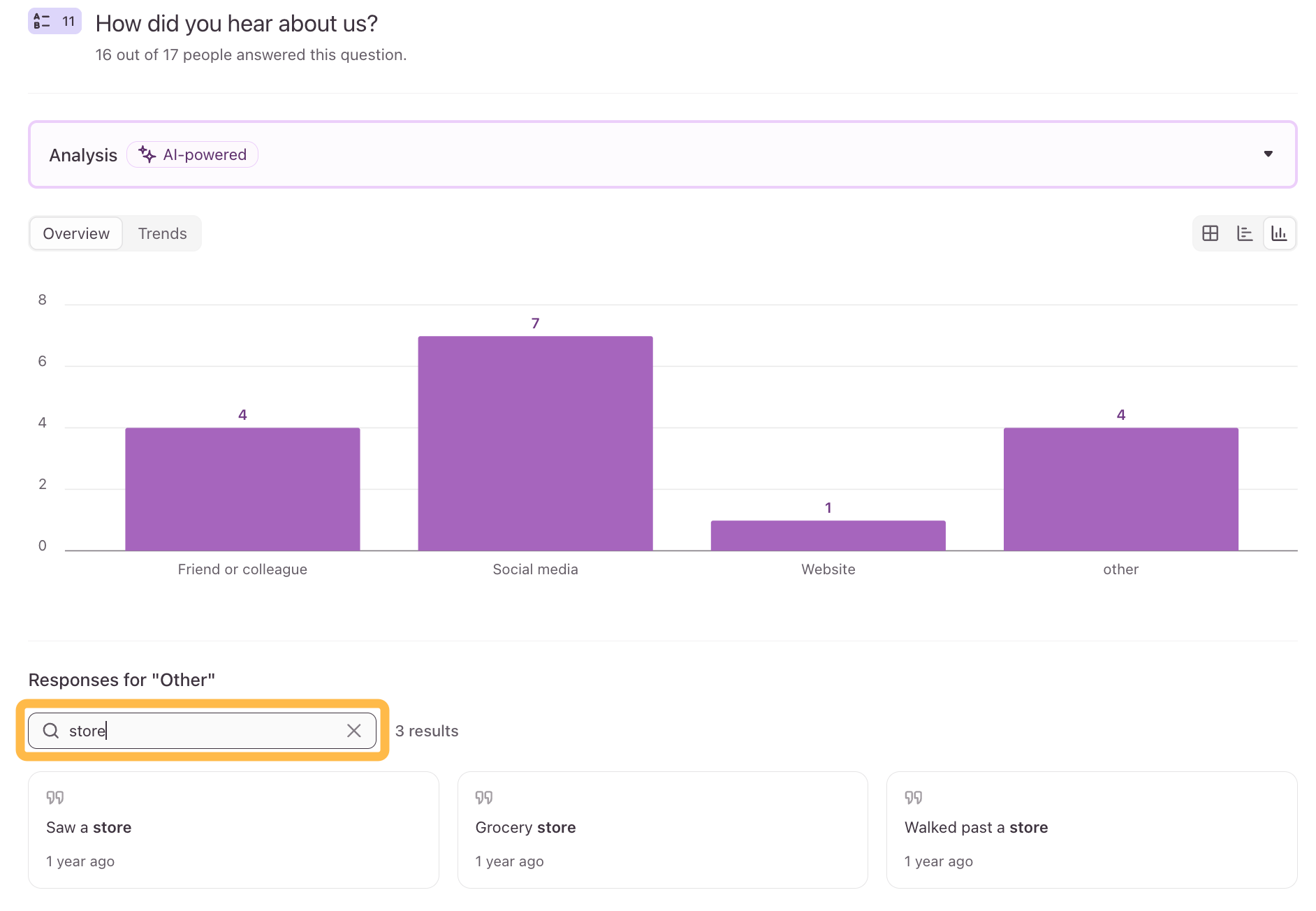Switch to table grid view icon
1316x911 pixels.
[x=1211, y=233]
